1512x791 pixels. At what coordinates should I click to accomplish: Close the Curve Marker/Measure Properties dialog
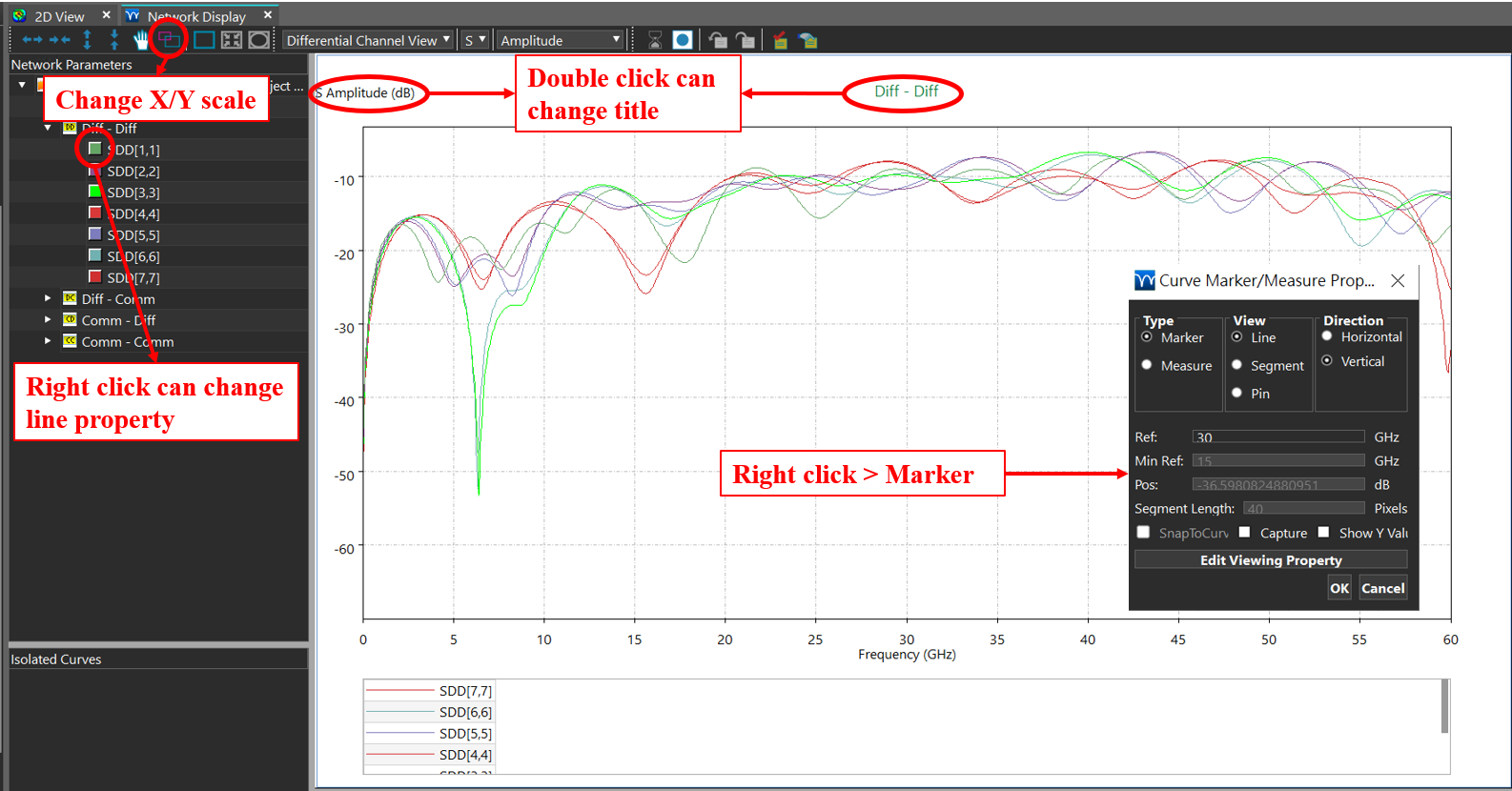pyautogui.click(x=1398, y=280)
